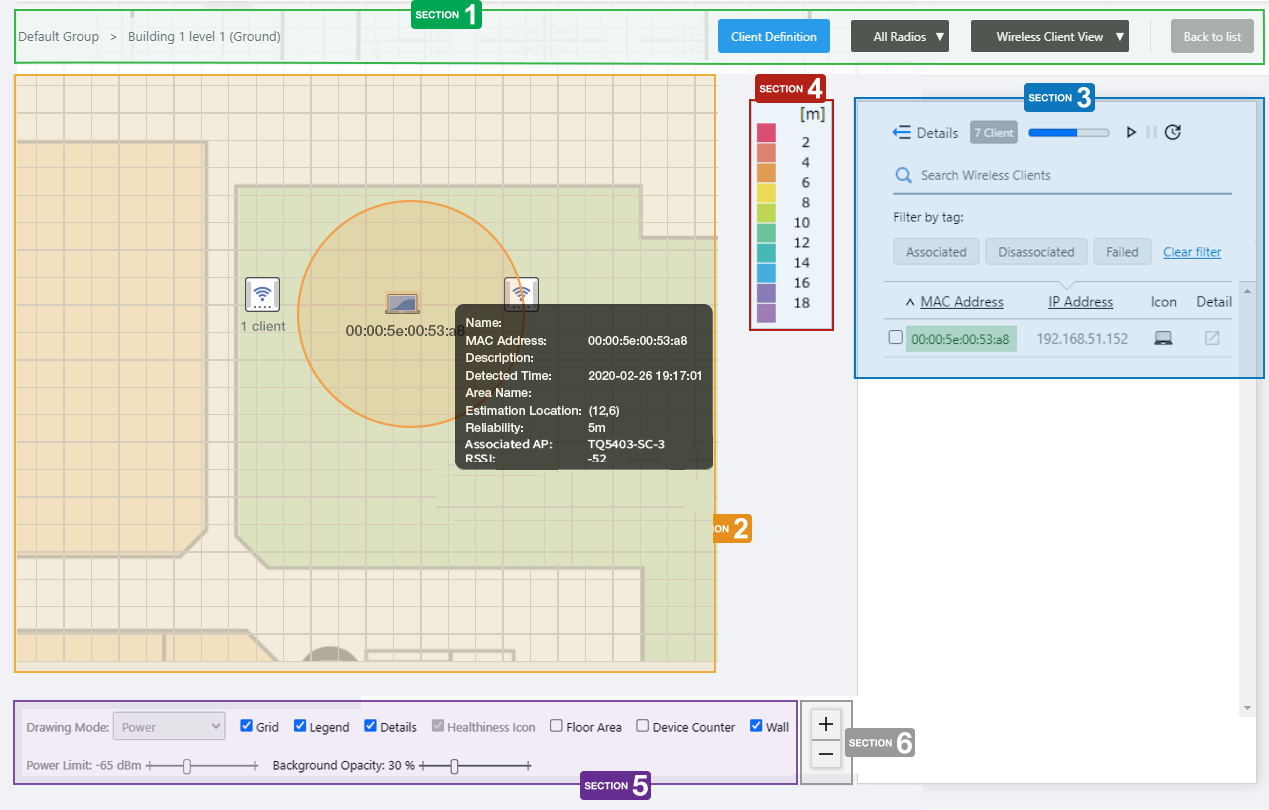Click the play button in Details panel

1131,132
